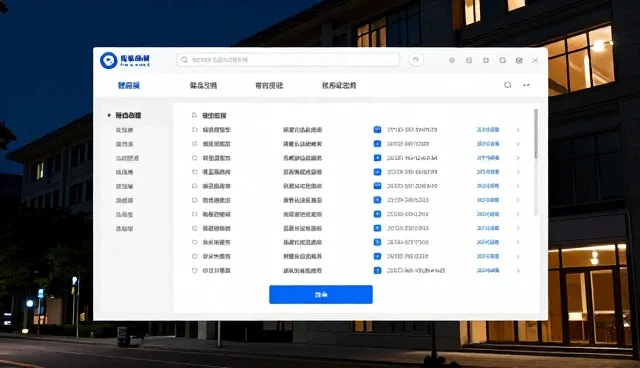Click the blue file icon in seventh row
640x368 pixels.
pos(377,214)
